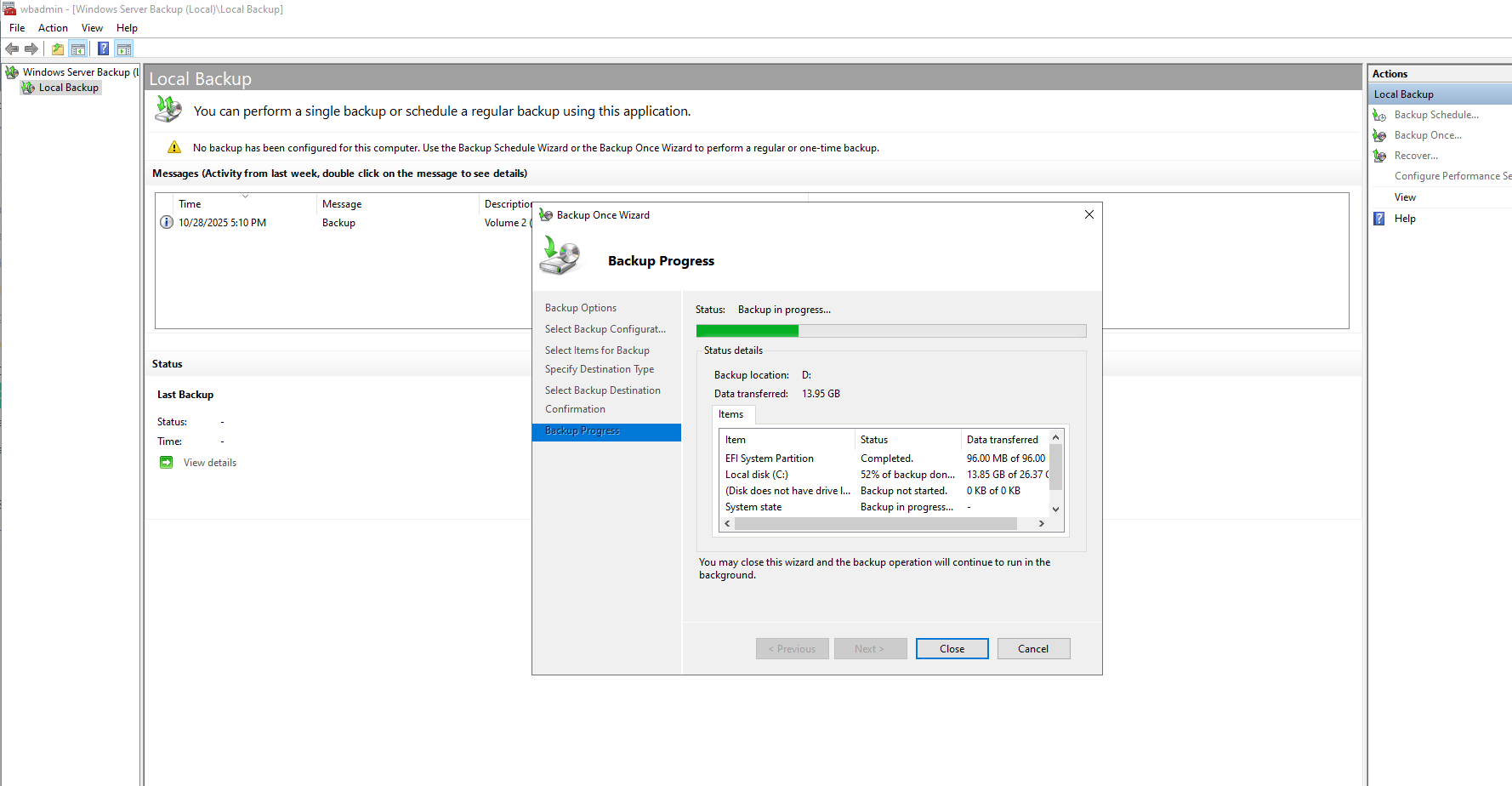The height and width of the screenshot is (786, 1512).
Task: Toggle the console tree Show/Hide toolbar icon
Action: pyautogui.click(x=78, y=48)
